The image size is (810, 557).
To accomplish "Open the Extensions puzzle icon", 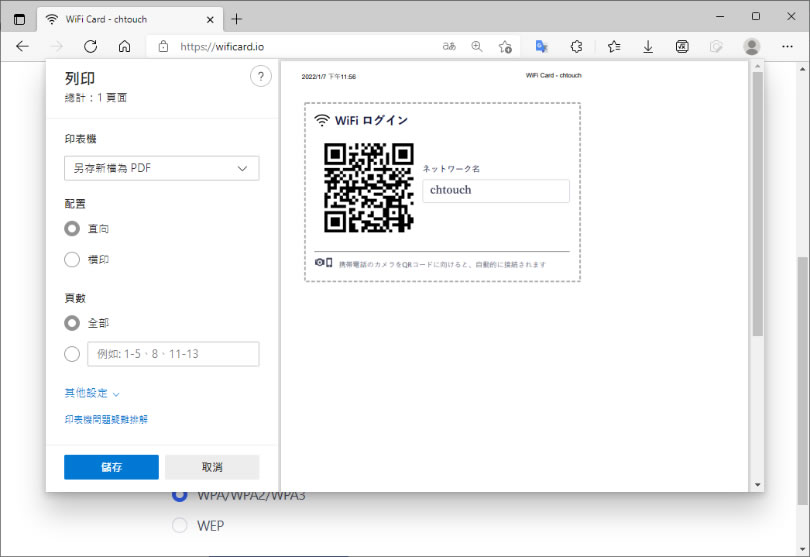I will (x=577, y=47).
